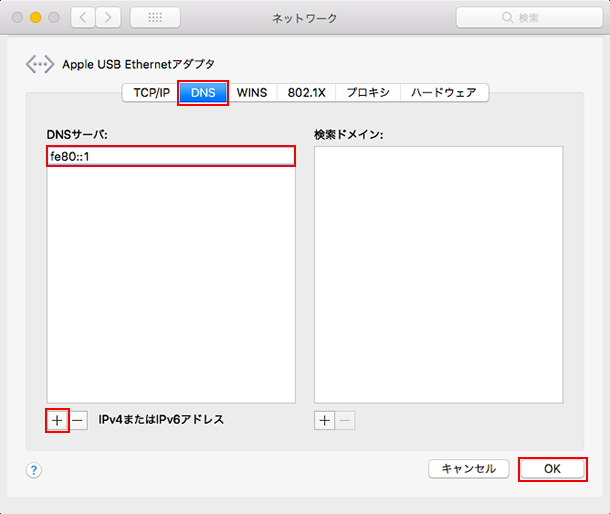Click the help question mark button
Viewport: 610px width, 514px height.
[x=34, y=470]
